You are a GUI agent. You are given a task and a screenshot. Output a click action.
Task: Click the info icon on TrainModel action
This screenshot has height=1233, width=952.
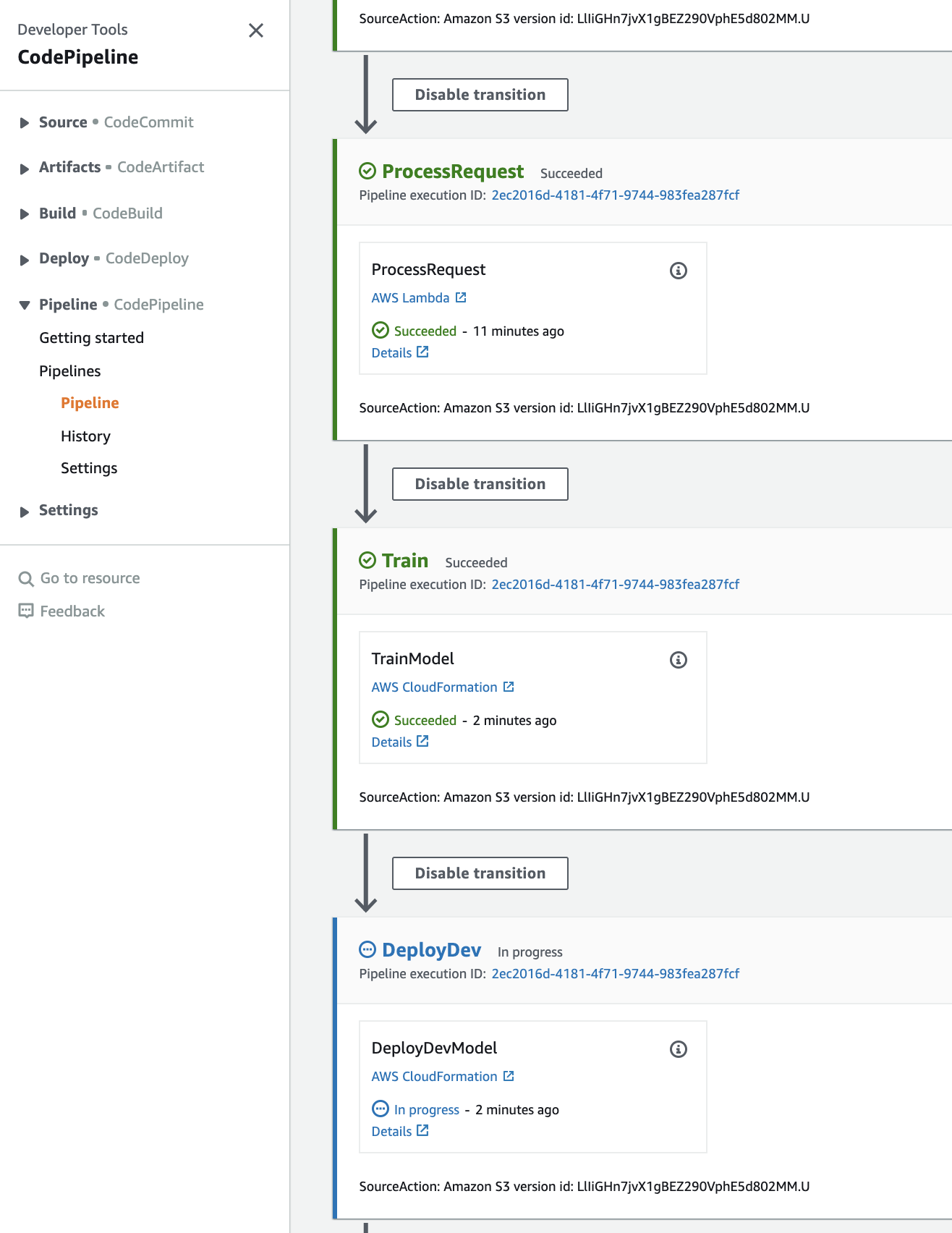[679, 660]
